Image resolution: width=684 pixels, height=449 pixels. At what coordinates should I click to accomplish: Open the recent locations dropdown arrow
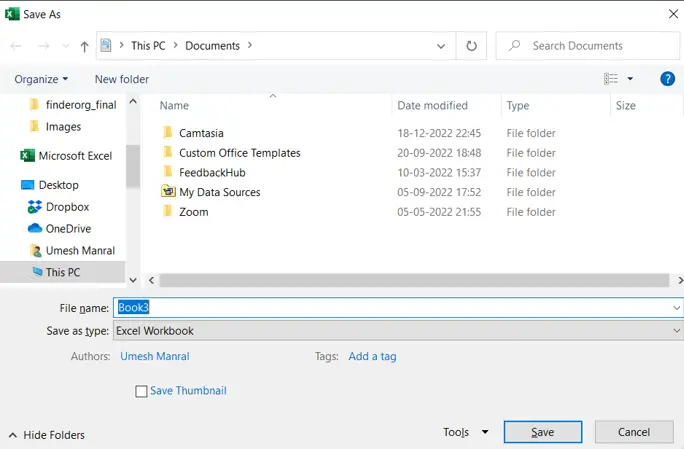(x=65, y=46)
